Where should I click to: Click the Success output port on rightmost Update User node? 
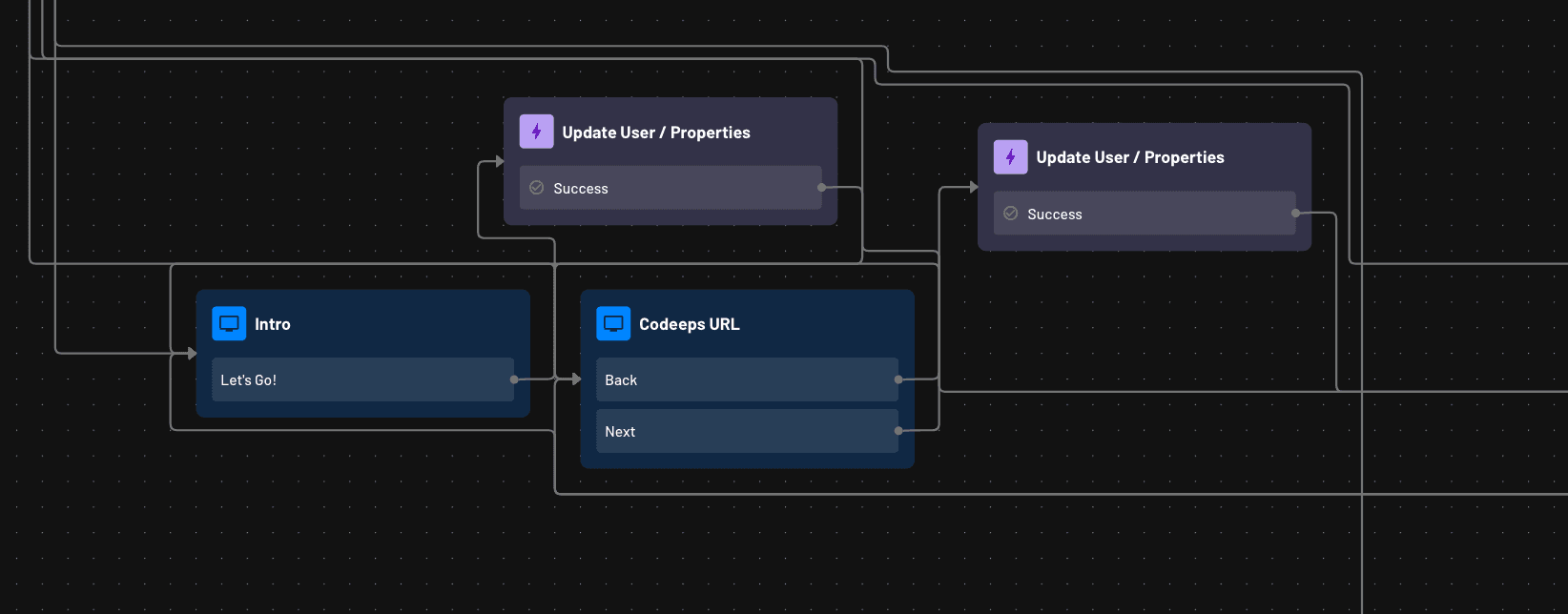pos(1295,214)
